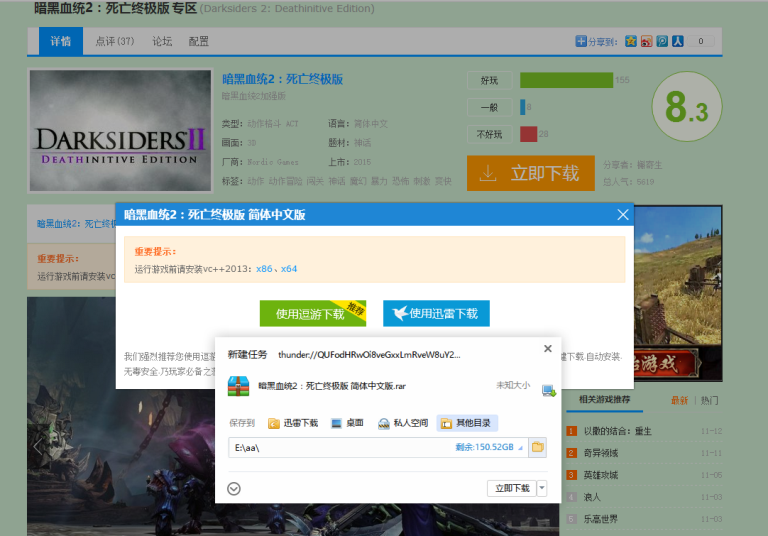
Task: Vote 好玩 for the game
Action: [489, 80]
